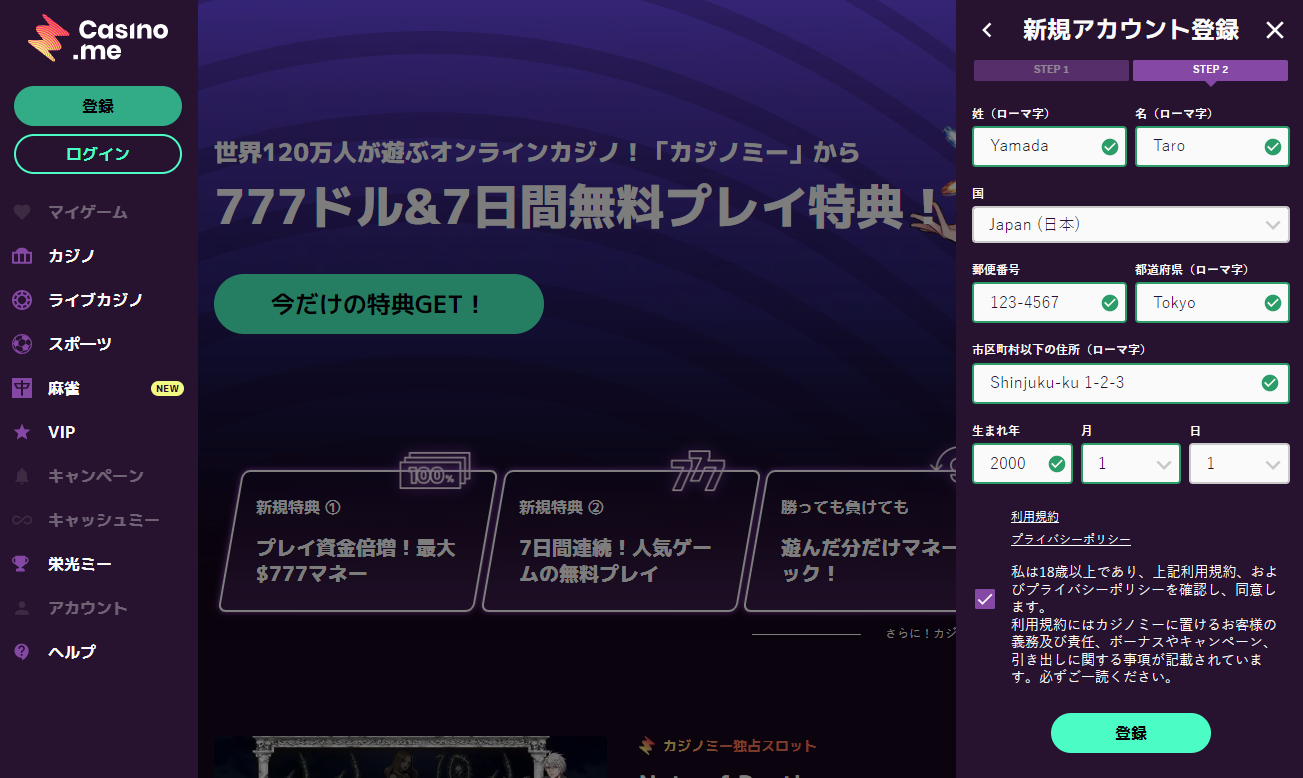Open the 日 birth day dropdown

tap(1239, 464)
